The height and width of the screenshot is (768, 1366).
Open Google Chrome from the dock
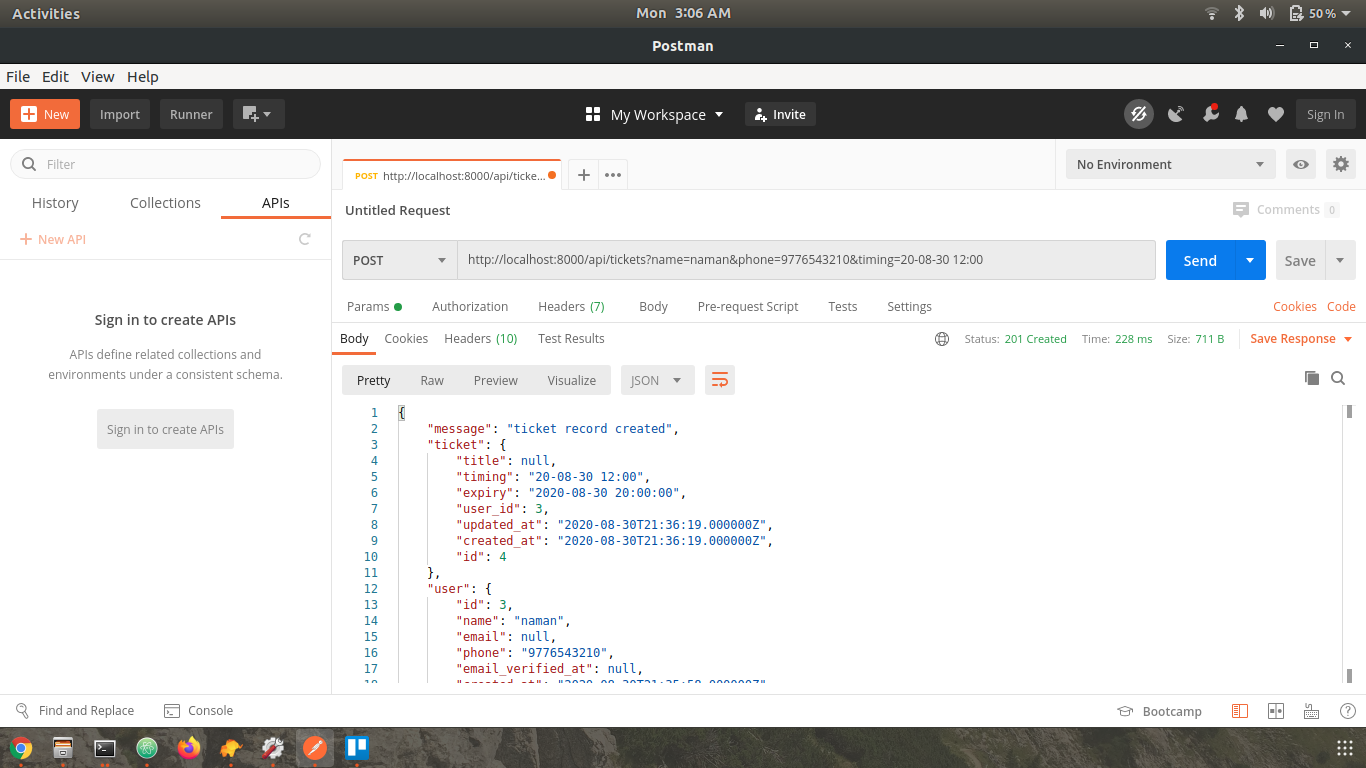click(21, 748)
